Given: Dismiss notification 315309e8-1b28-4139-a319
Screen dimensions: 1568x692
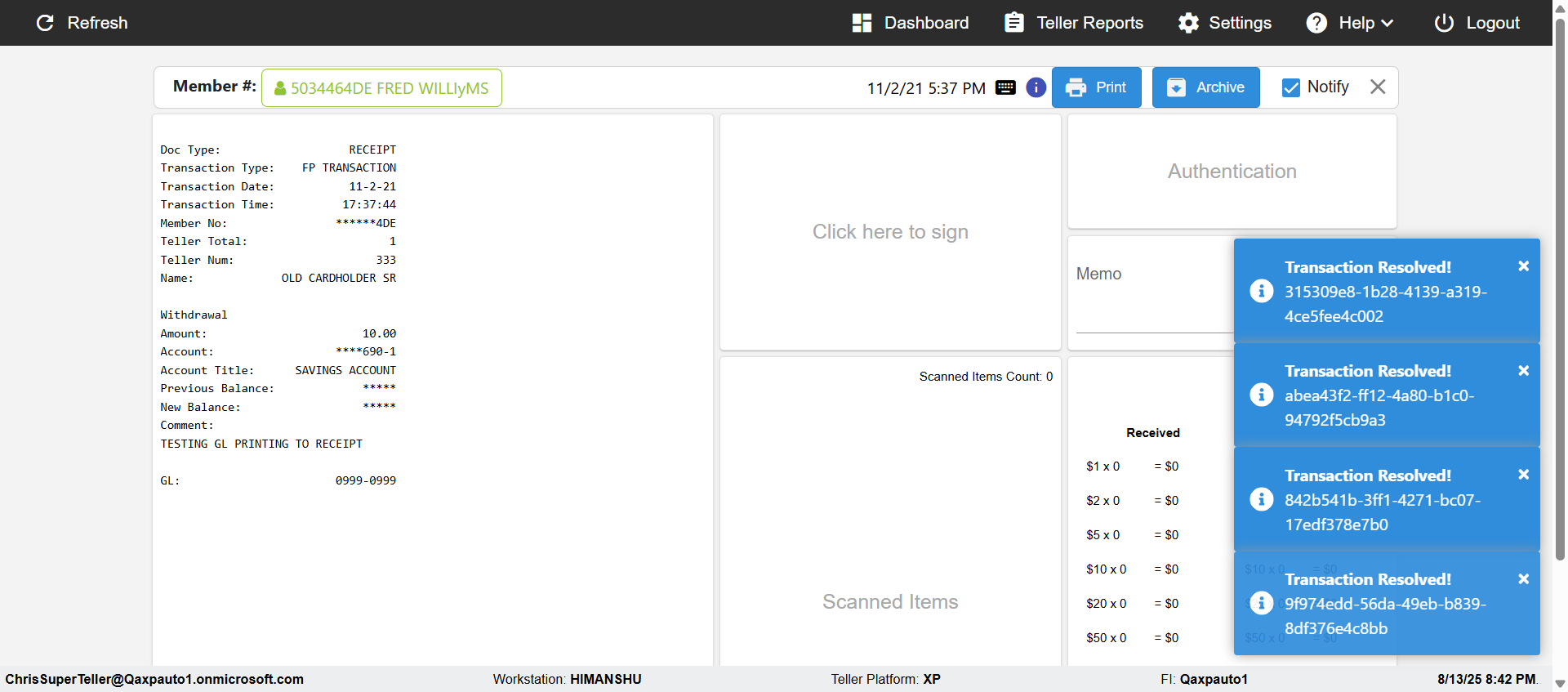Looking at the screenshot, I should pos(1523,266).
